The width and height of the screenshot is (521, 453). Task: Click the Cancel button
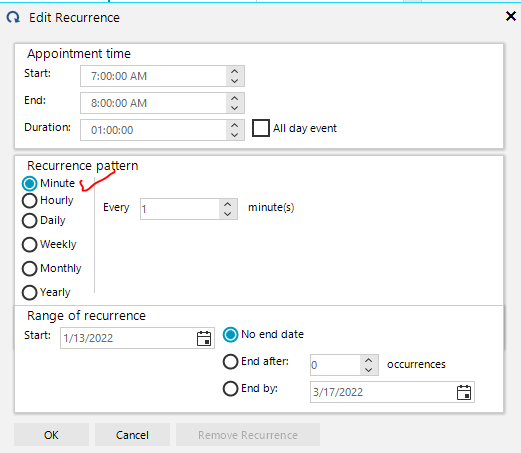point(132,435)
